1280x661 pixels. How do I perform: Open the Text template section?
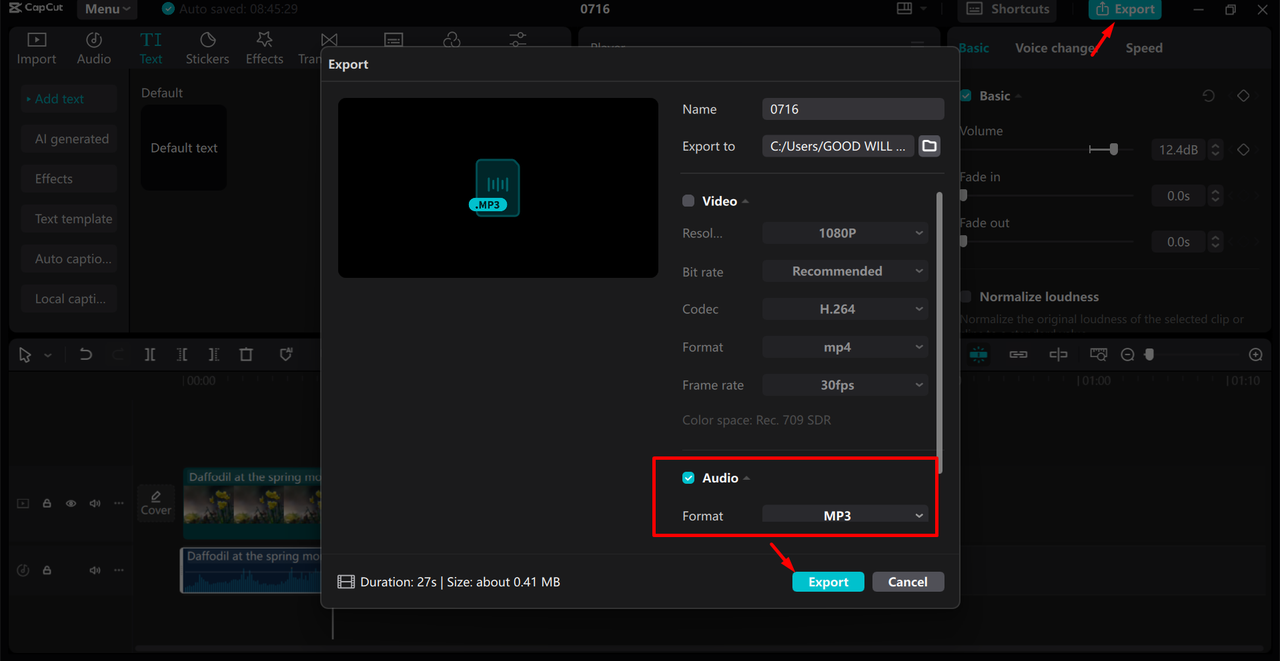click(69, 219)
